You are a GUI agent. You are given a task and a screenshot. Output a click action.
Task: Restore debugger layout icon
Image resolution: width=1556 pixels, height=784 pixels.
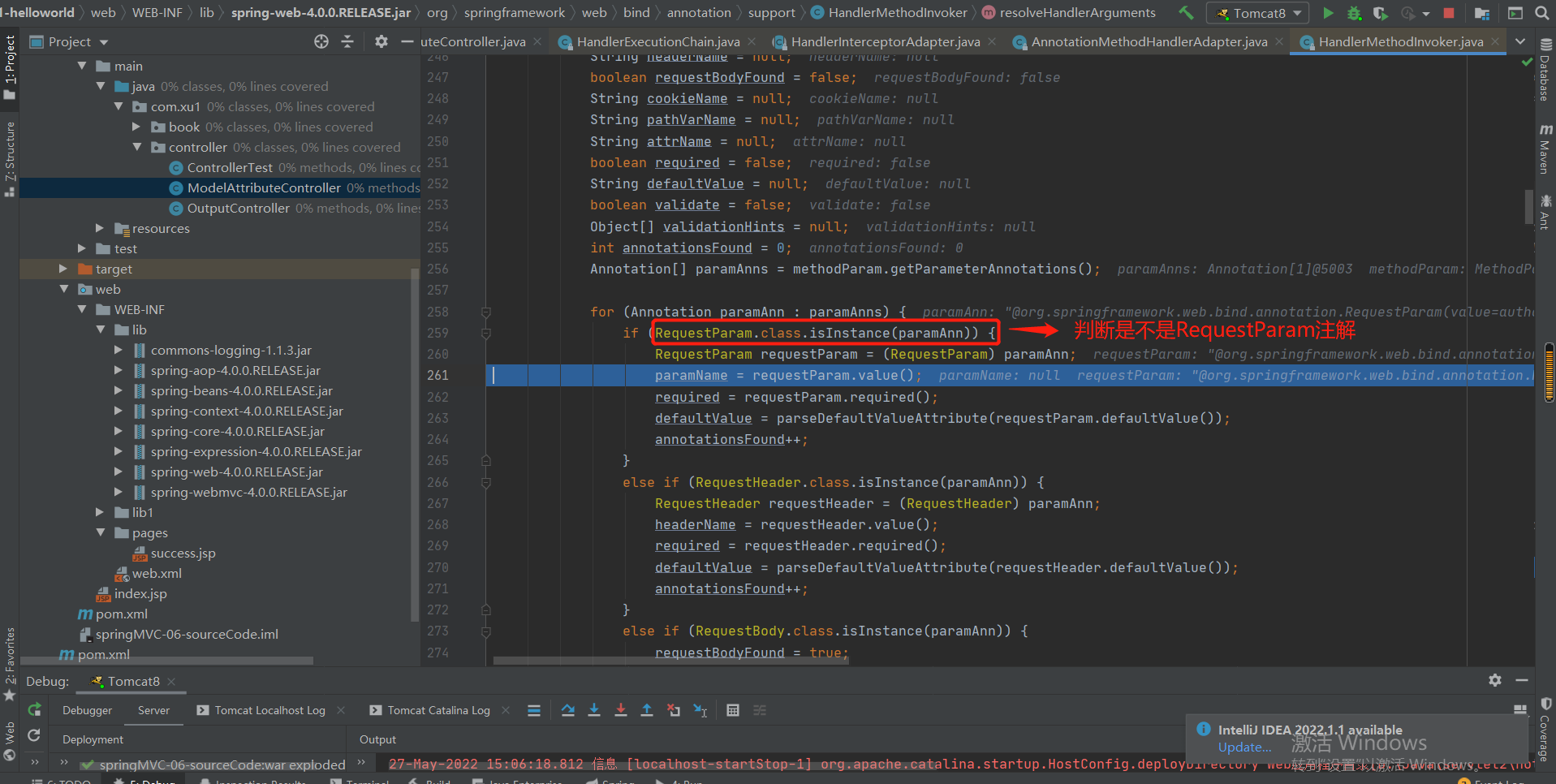point(1520,710)
